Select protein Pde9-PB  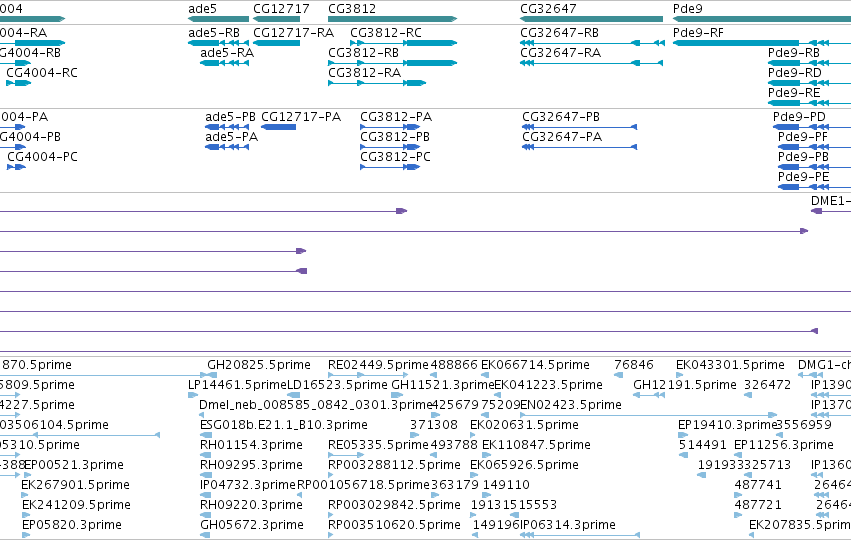(x=814, y=167)
